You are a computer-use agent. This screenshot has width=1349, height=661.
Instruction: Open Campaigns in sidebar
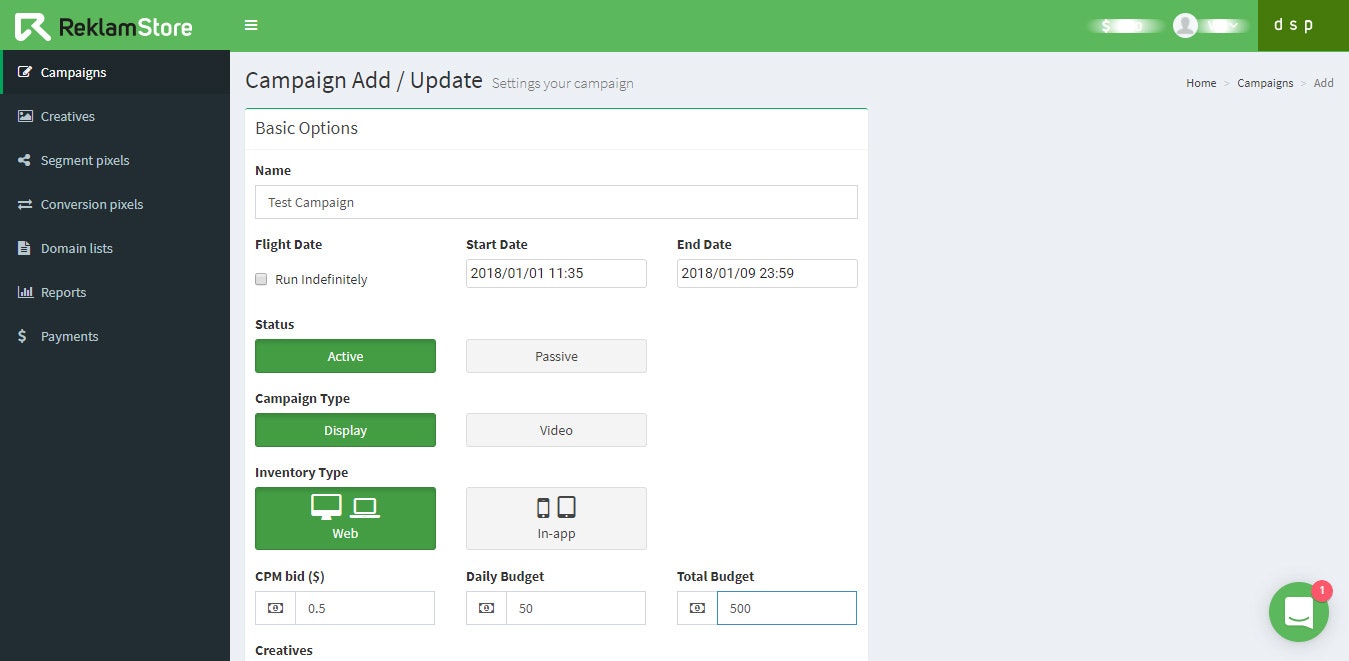(x=115, y=72)
